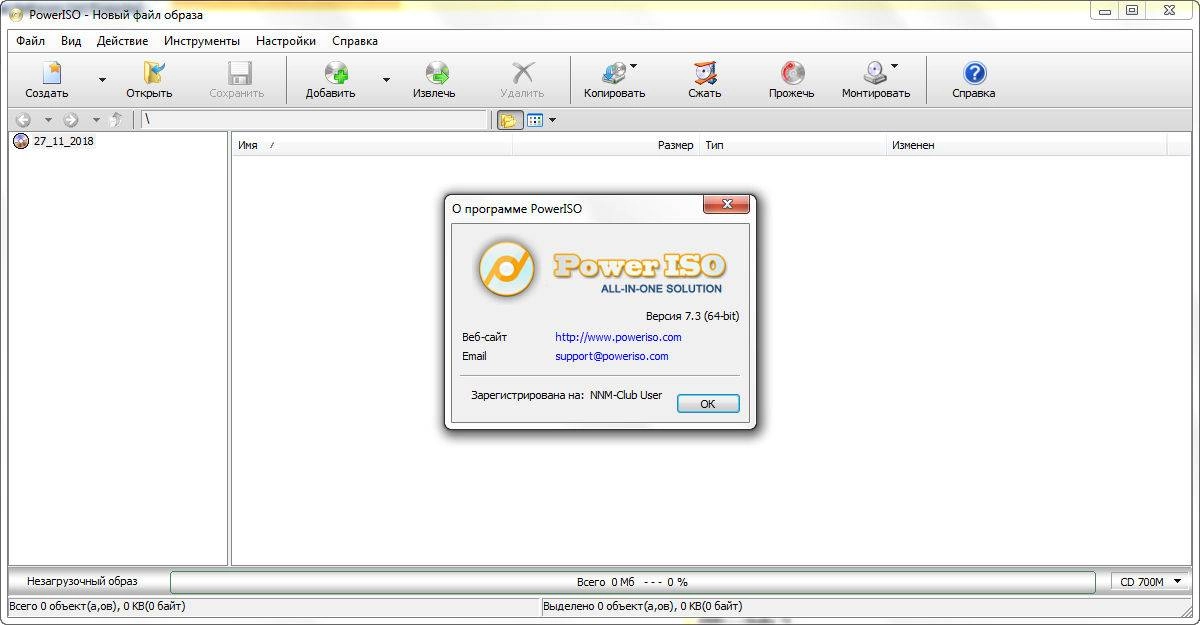Click OK in the about dialog

pyautogui.click(x=708, y=404)
